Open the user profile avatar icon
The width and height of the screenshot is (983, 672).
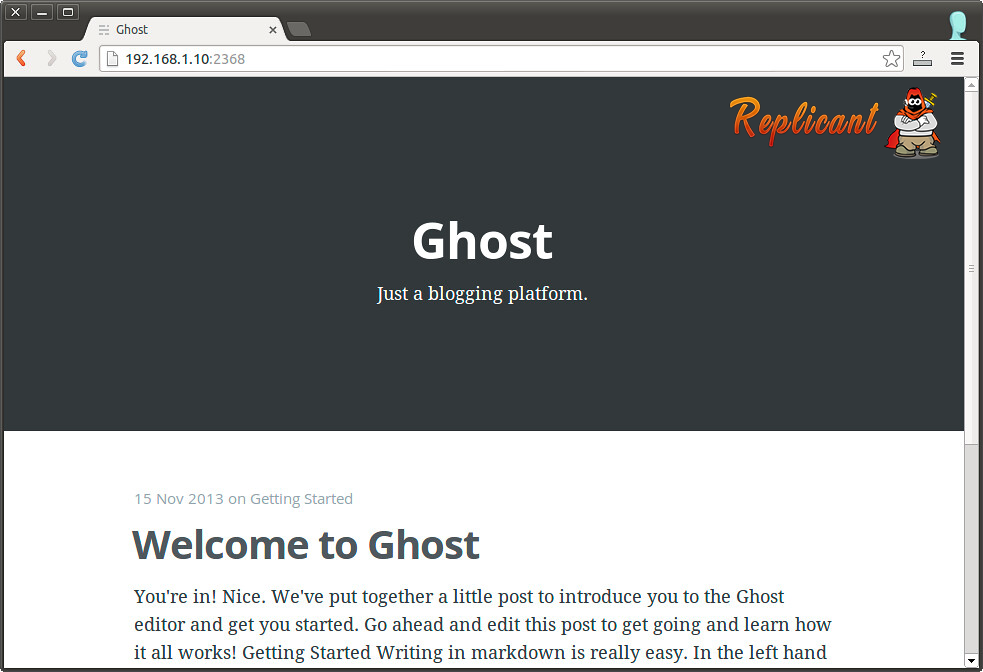pos(957,26)
